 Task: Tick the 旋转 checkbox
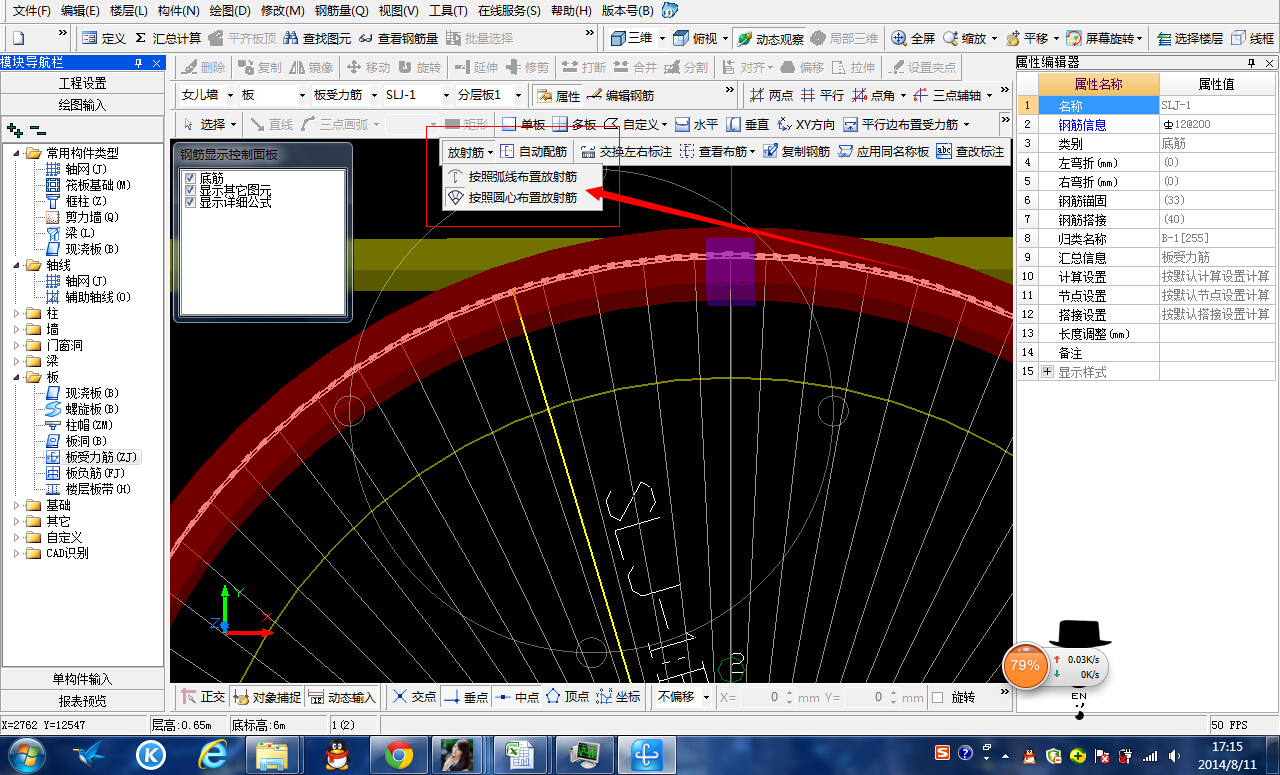tap(937, 697)
